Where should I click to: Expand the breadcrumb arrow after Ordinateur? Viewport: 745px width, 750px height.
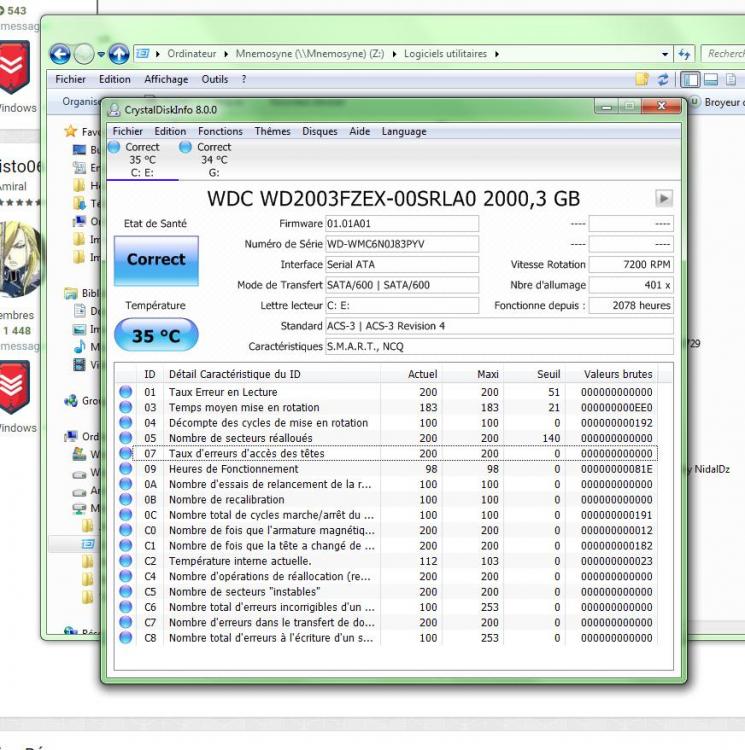pyautogui.click(x=226, y=54)
